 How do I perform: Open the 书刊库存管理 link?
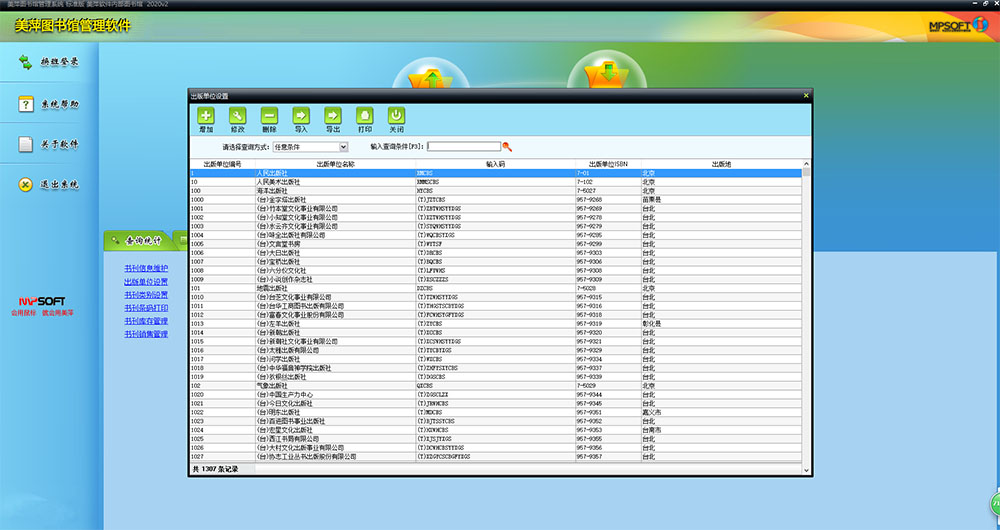click(x=146, y=321)
